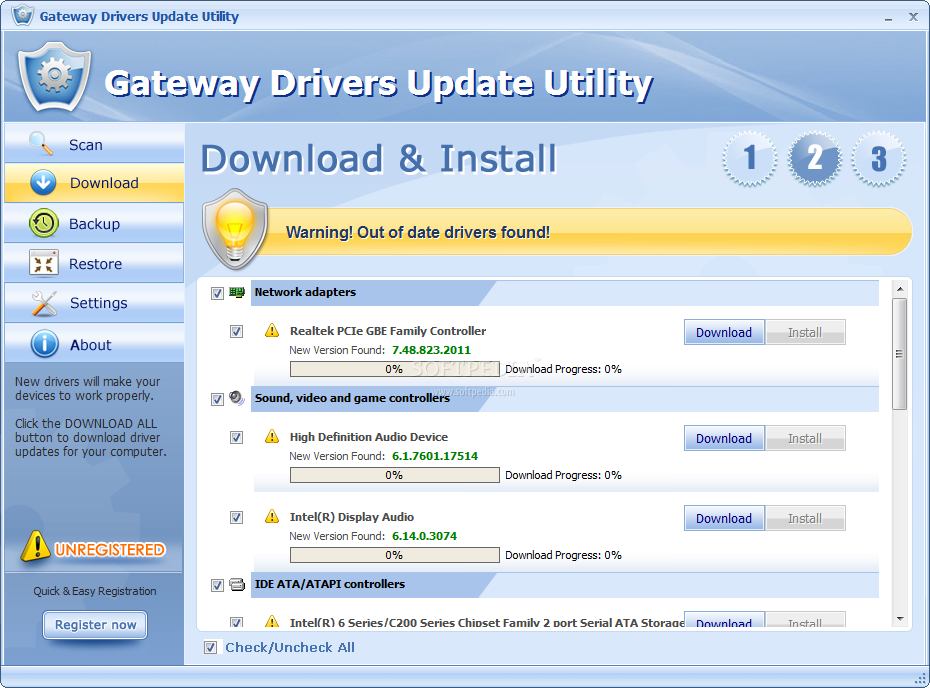Screen dimensions: 930x688
Task: Click Install for Realtek PCIe GBE driver
Action: click(x=805, y=332)
